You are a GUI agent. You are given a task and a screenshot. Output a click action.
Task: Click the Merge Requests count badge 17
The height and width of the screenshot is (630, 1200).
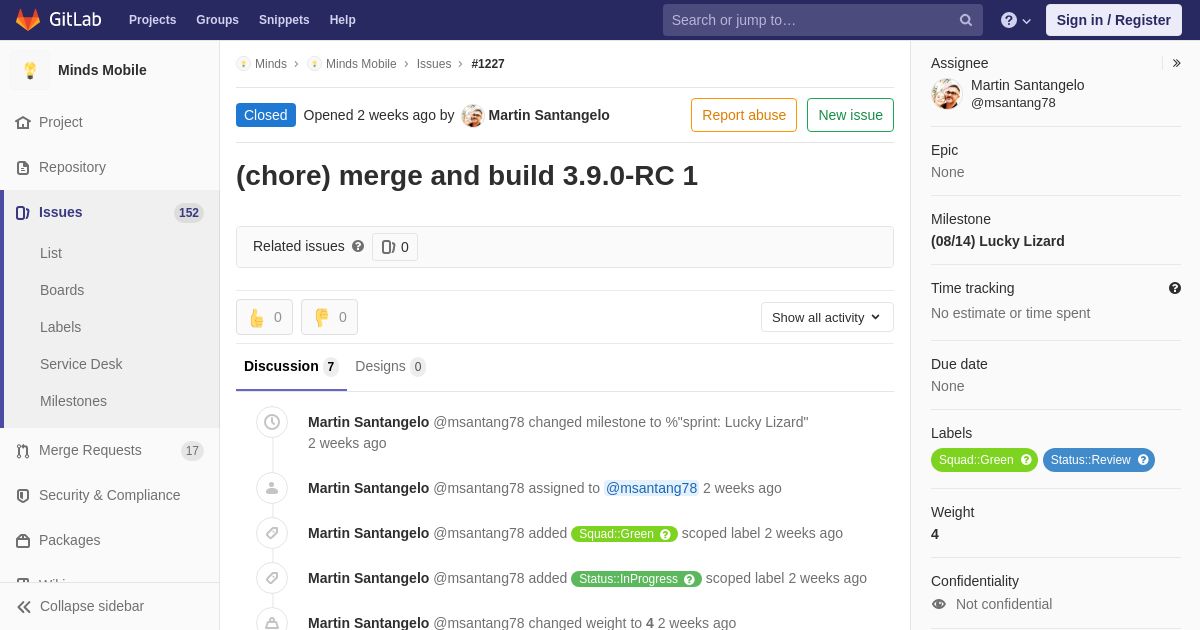point(192,451)
